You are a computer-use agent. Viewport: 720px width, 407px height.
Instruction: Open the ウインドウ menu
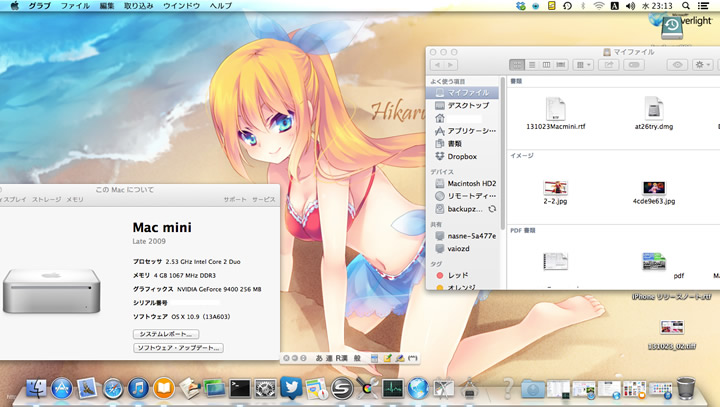click(181, 6)
